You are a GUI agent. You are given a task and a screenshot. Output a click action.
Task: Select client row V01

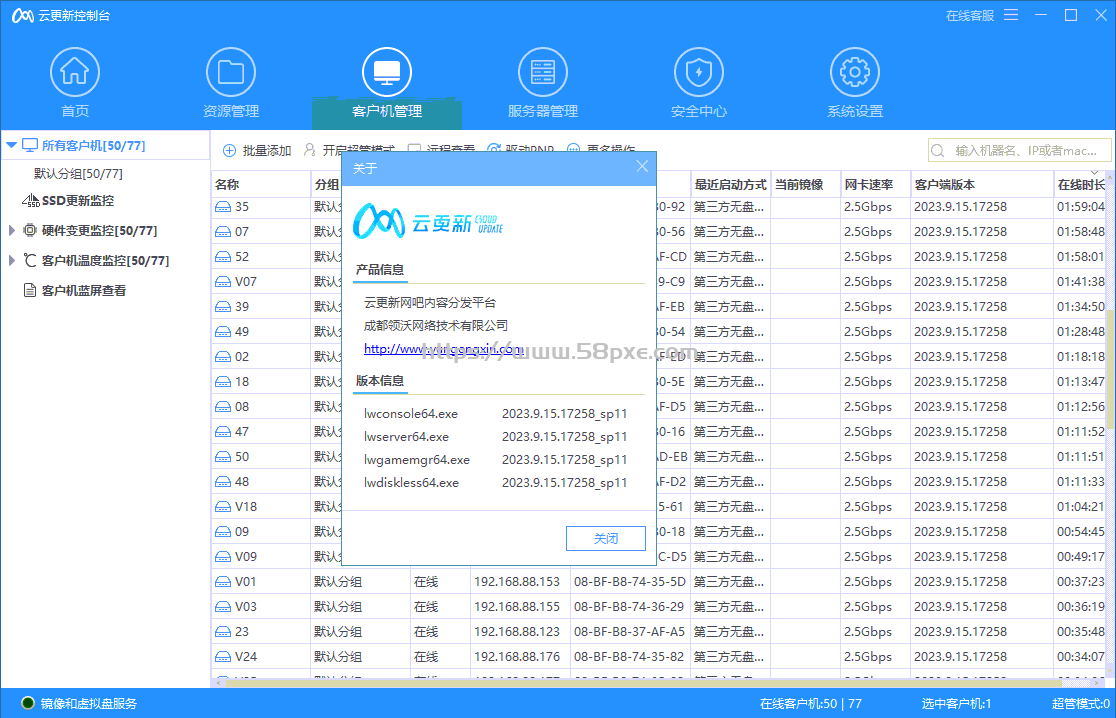coord(659,581)
